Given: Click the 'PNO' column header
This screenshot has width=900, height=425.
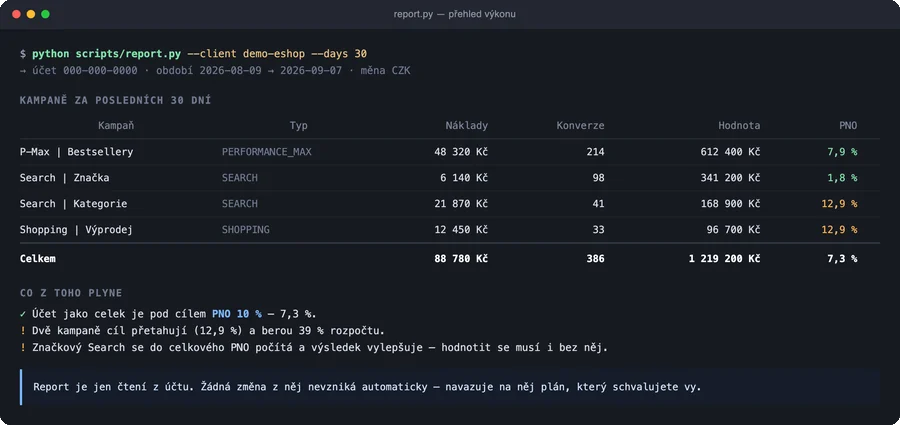Looking at the screenshot, I should (848, 125).
